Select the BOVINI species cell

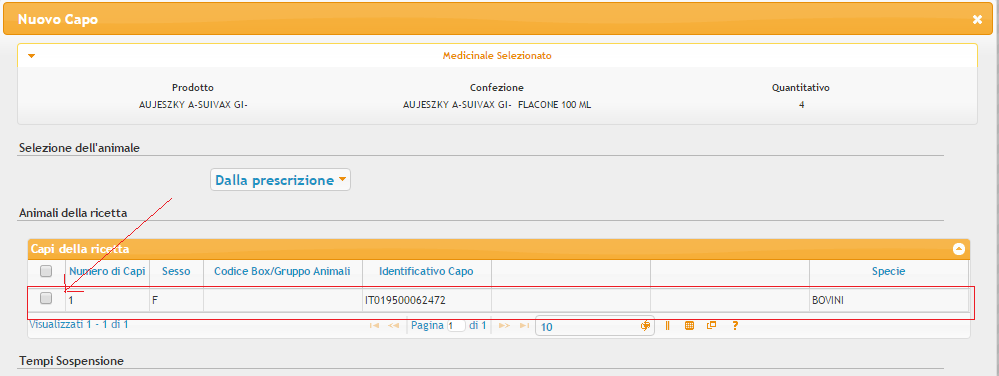point(889,300)
